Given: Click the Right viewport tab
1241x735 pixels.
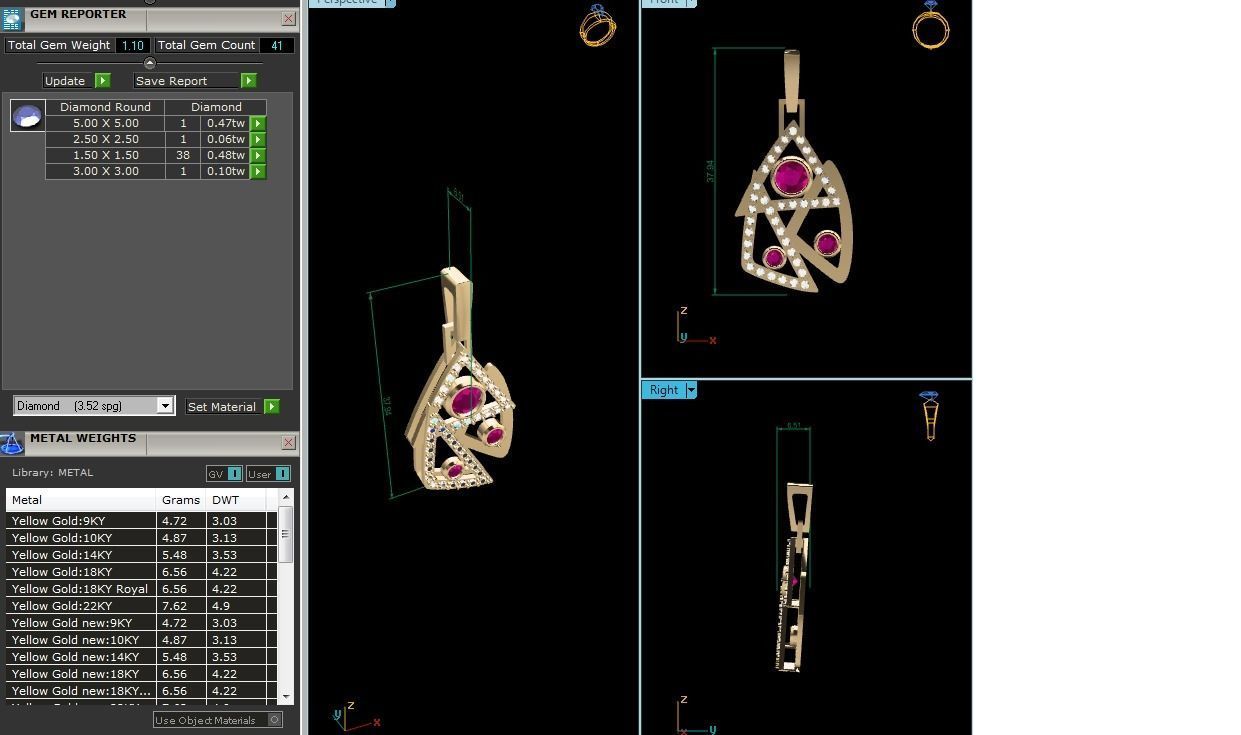Looking at the screenshot, I should [x=664, y=390].
